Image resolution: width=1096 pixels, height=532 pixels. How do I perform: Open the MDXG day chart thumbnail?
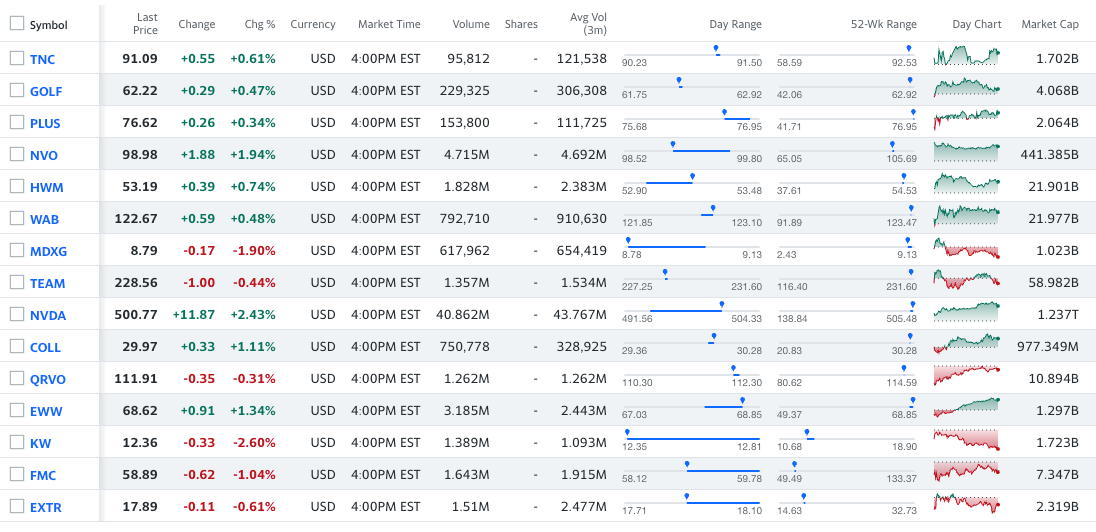tap(967, 247)
